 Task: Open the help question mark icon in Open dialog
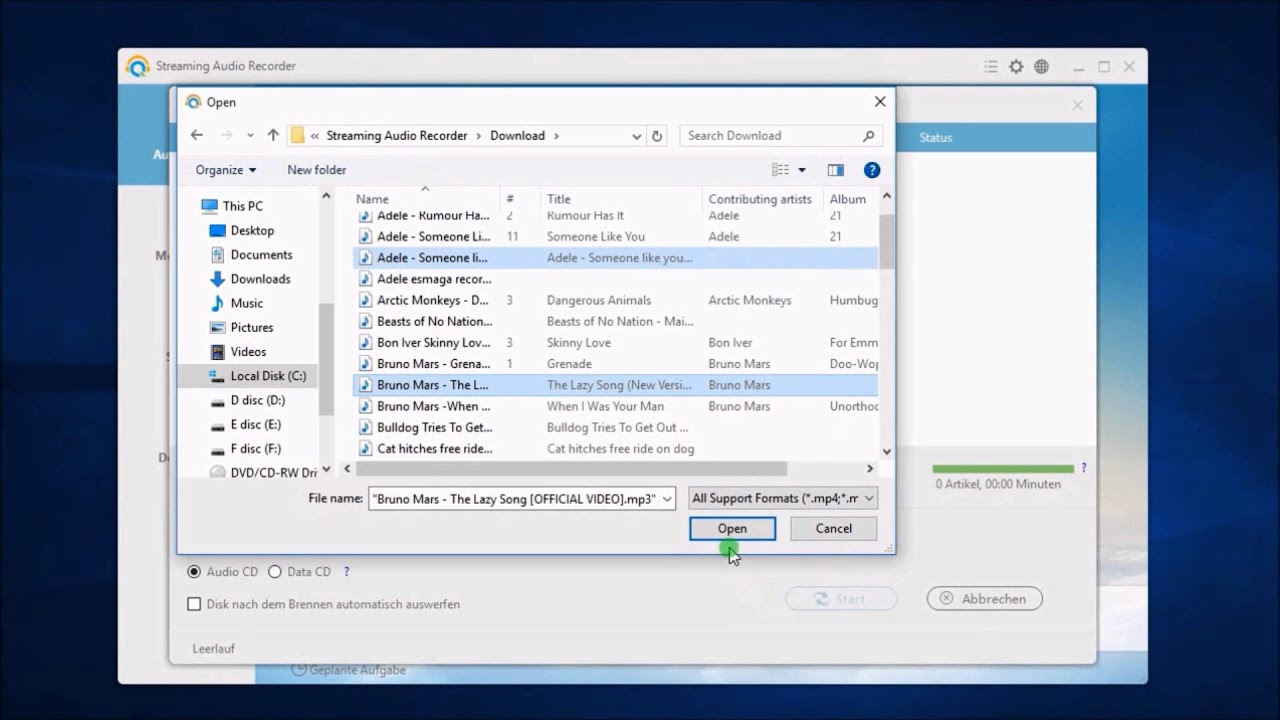871,170
